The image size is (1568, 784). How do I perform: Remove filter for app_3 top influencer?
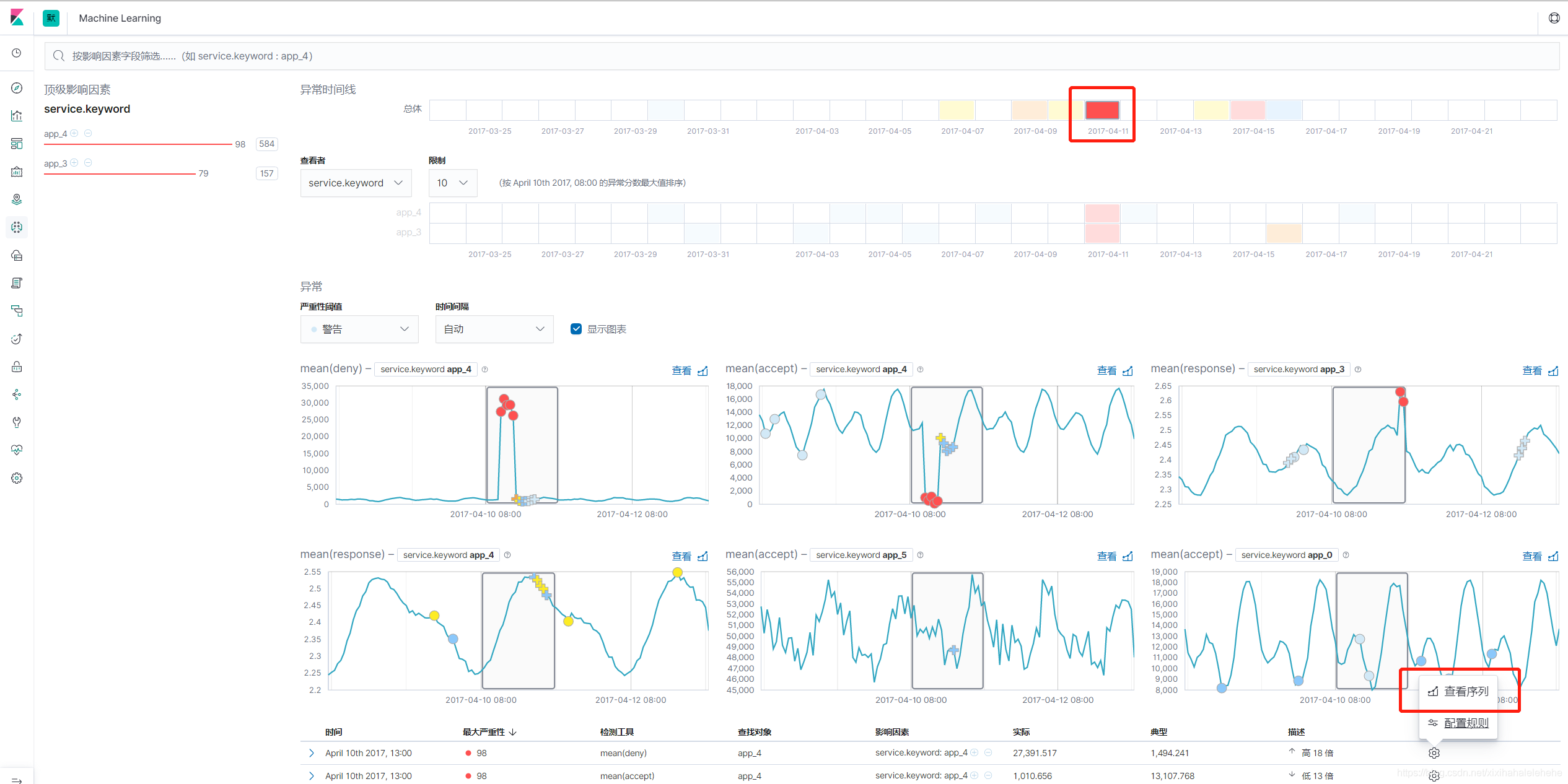[x=88, y=162]
